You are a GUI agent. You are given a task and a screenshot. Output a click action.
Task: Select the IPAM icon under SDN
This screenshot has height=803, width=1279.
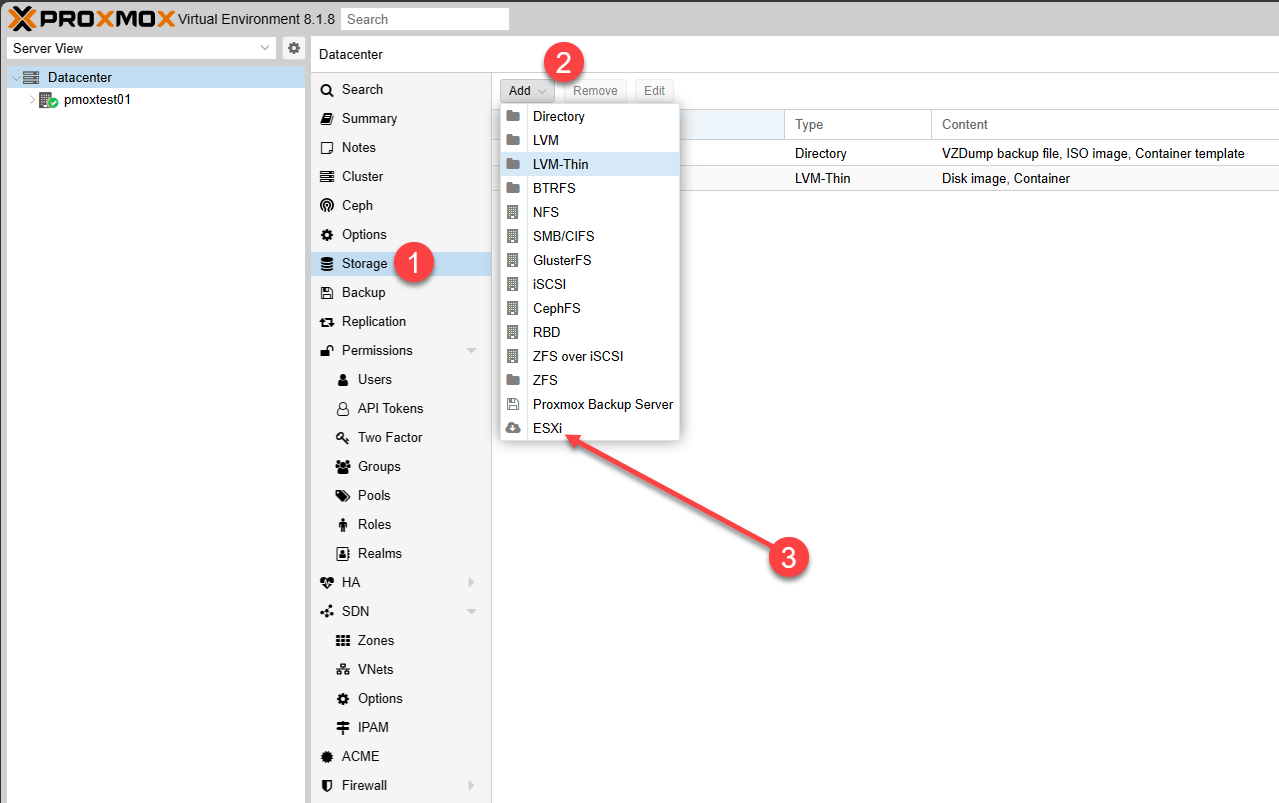(x=344, y=727)
